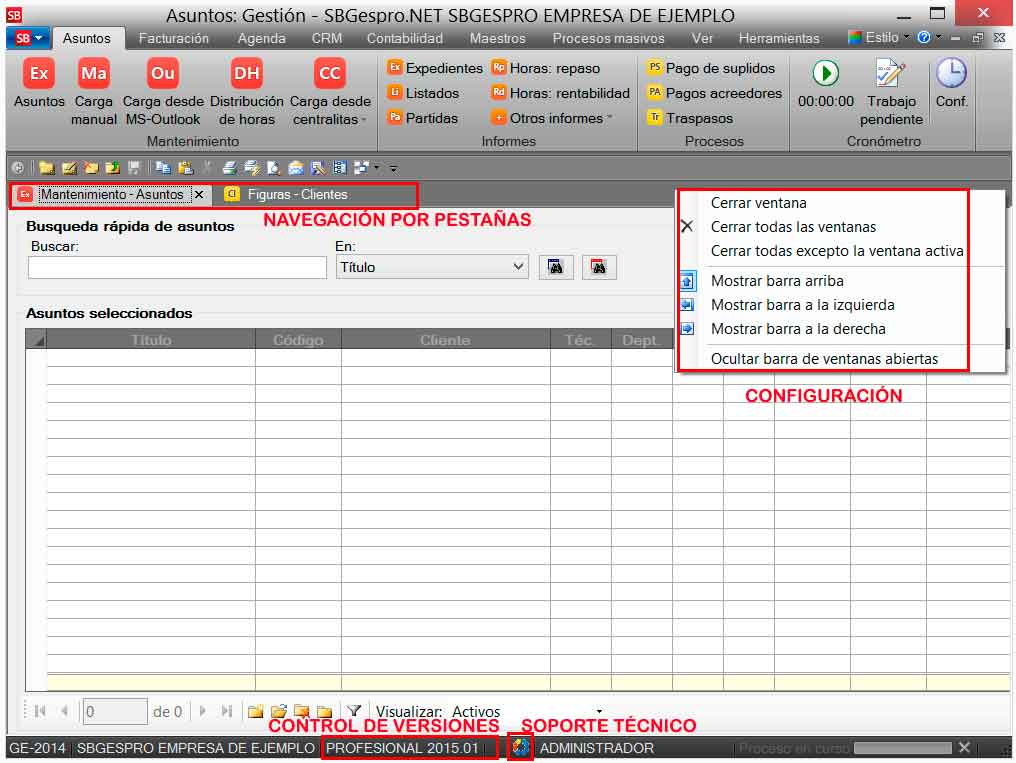1016x763 pixels.
Task: Open the Visualizar Activos dropdown
Action: click(600, 712)
